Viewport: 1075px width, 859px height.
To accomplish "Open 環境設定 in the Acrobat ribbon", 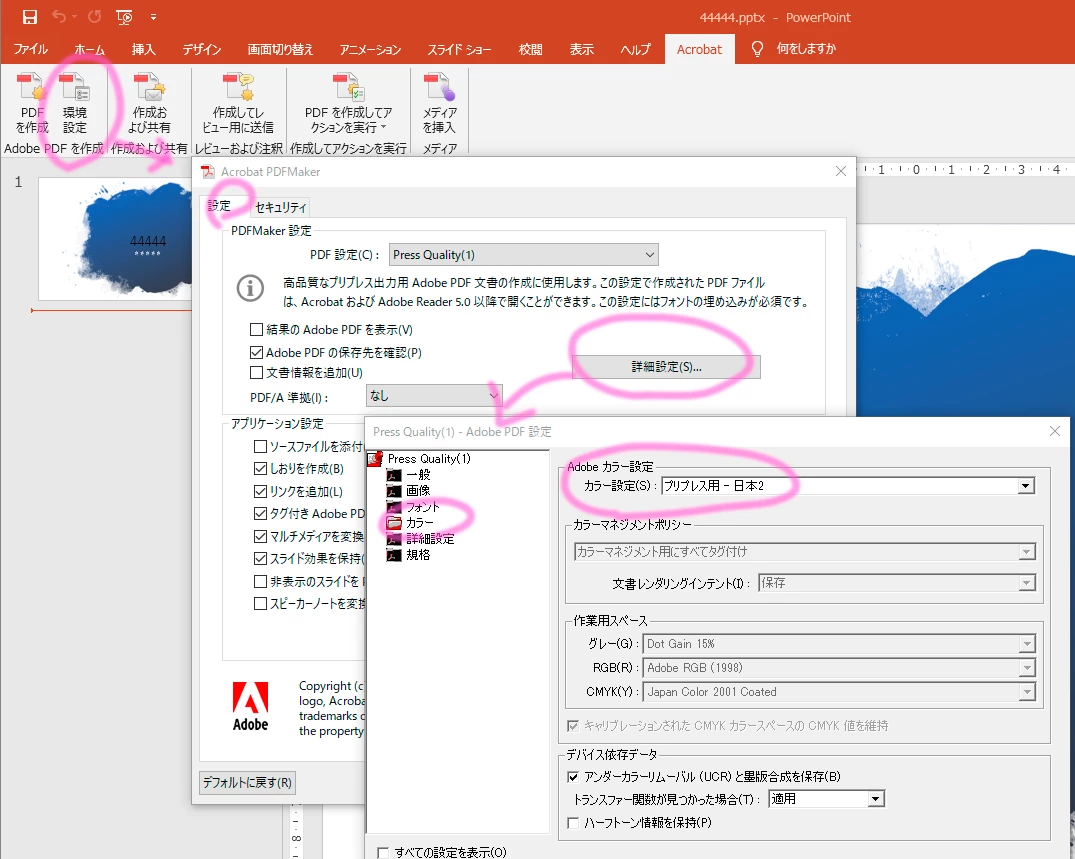I will point(75,104).
